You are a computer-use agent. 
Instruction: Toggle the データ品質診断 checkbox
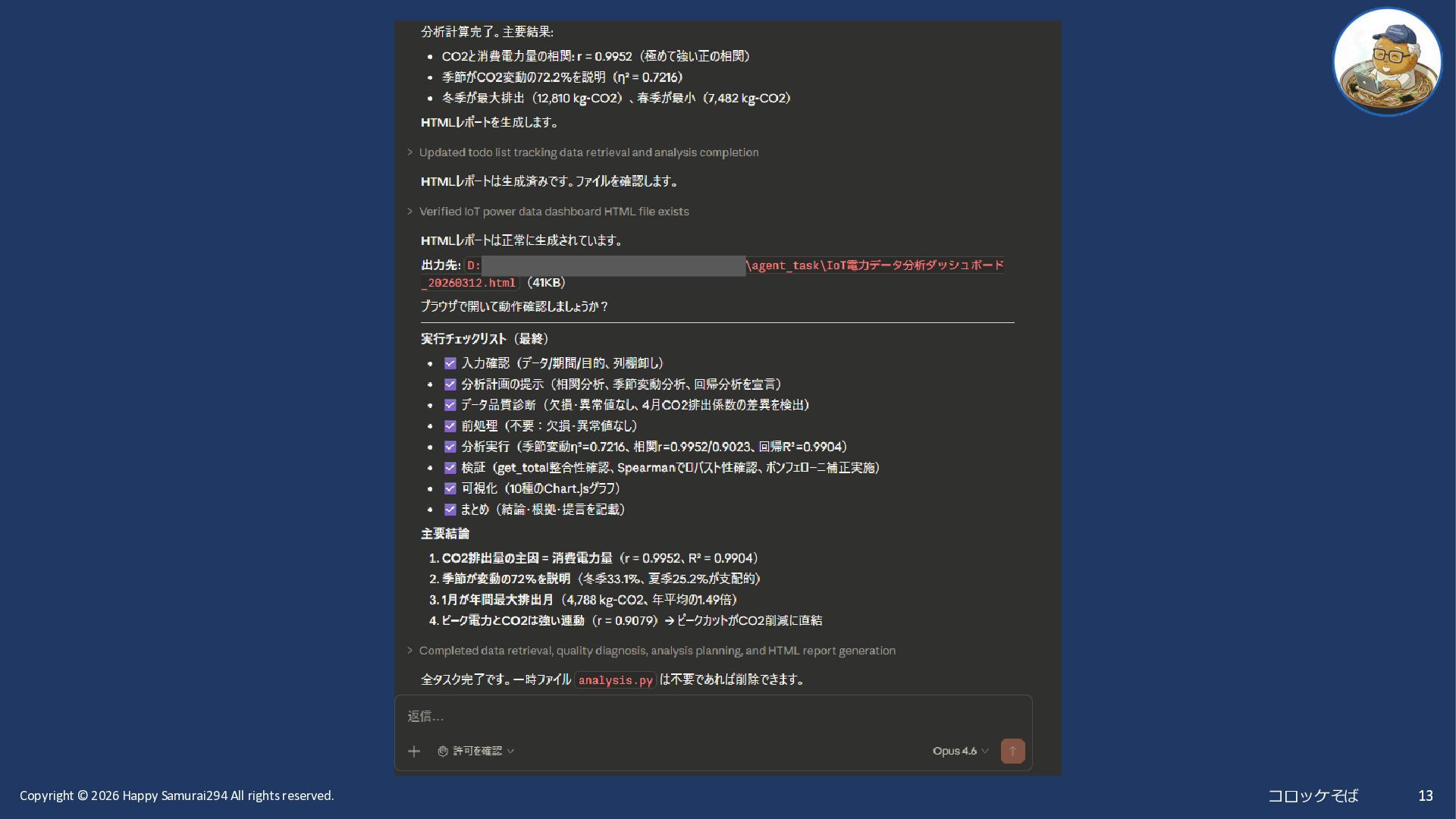point(450,405)
